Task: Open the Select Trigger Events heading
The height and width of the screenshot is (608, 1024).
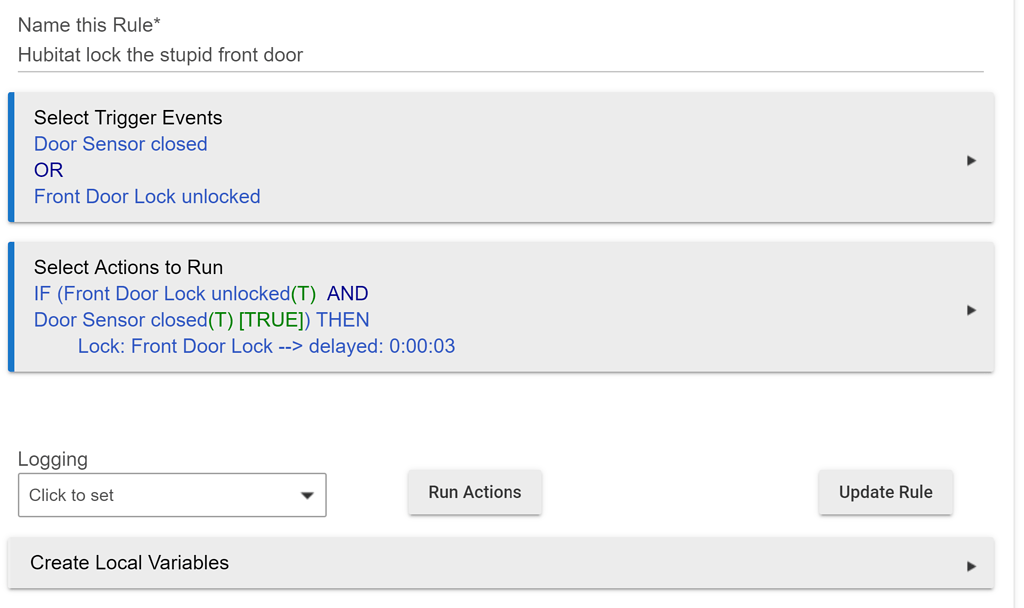Action: click(x=128, y=118)
